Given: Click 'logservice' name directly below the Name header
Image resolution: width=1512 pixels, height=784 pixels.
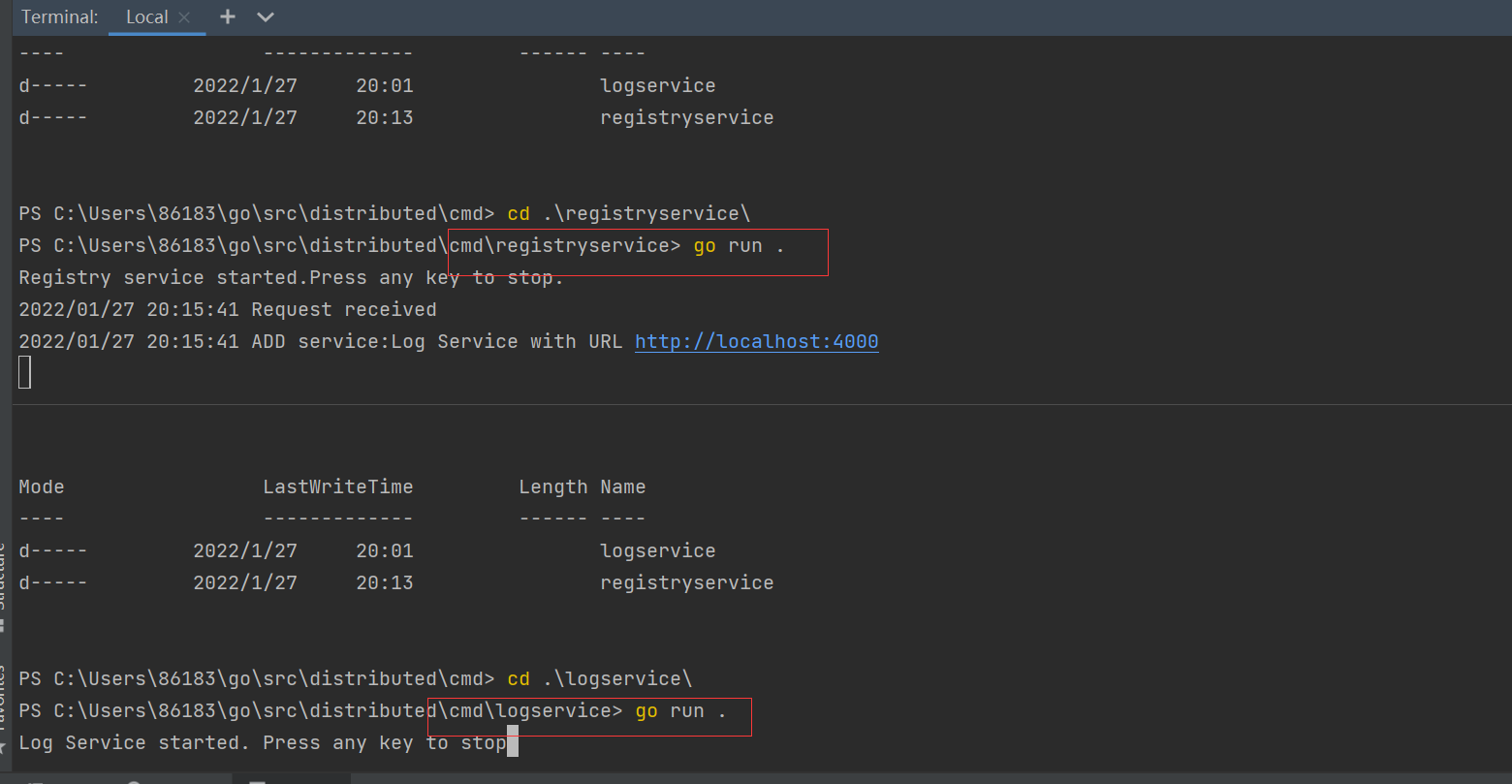Looking at the screenshot, I should click(658, 550).
